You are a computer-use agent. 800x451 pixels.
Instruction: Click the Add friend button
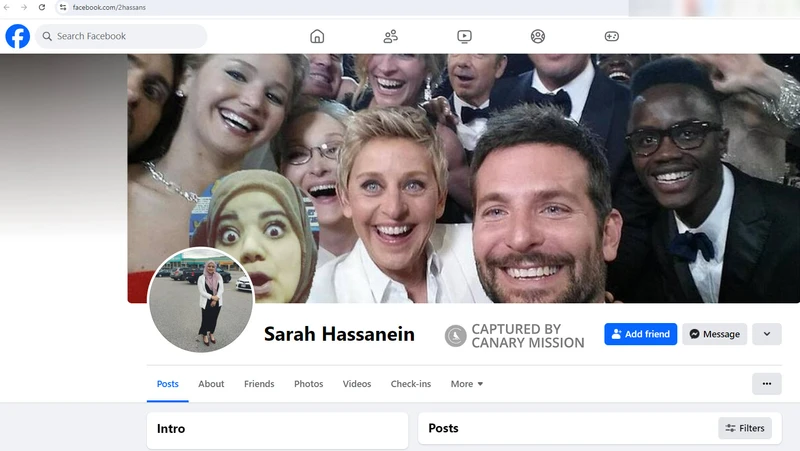click(640, 334)
